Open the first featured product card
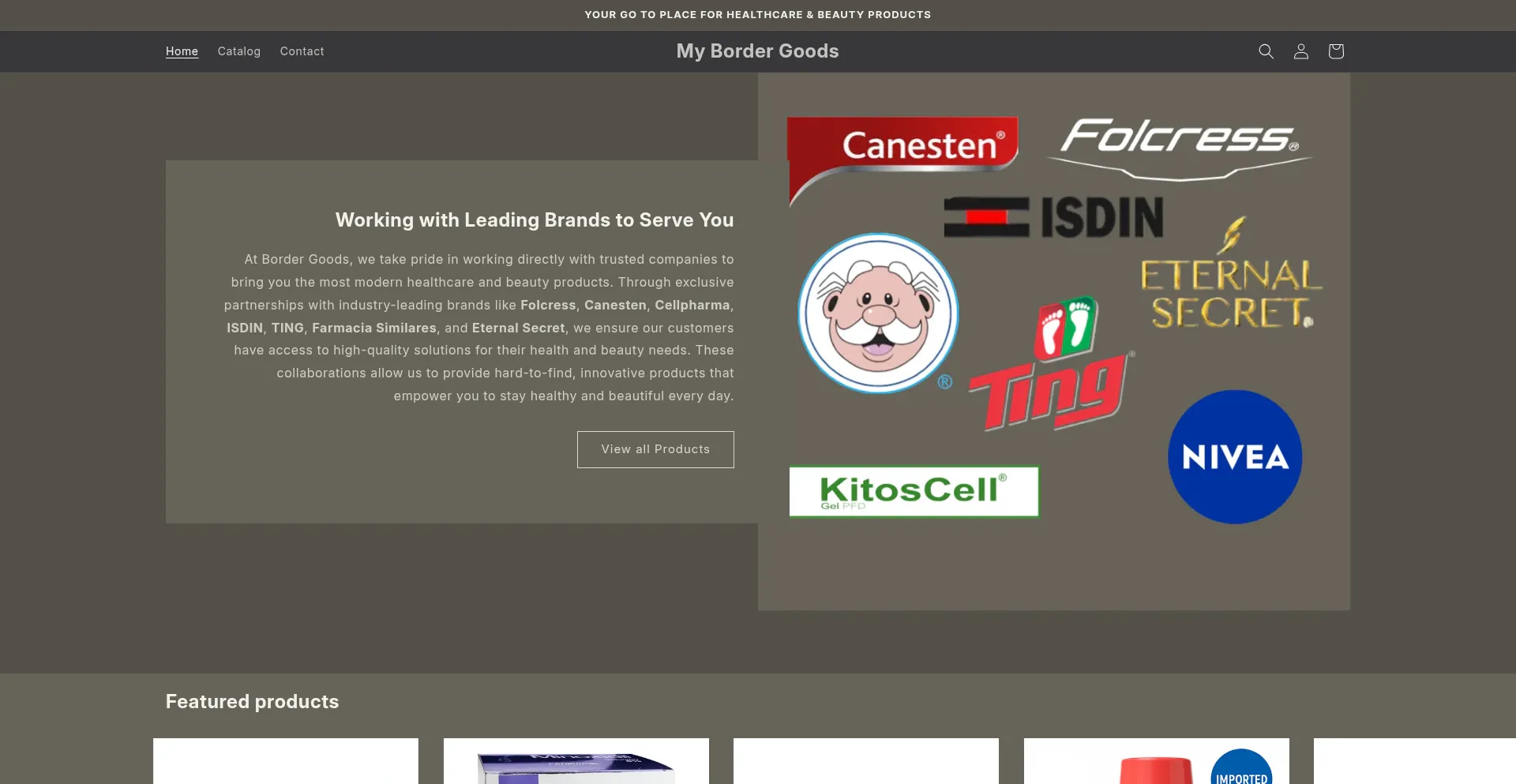1516x784 pixels. coord(285,761)
